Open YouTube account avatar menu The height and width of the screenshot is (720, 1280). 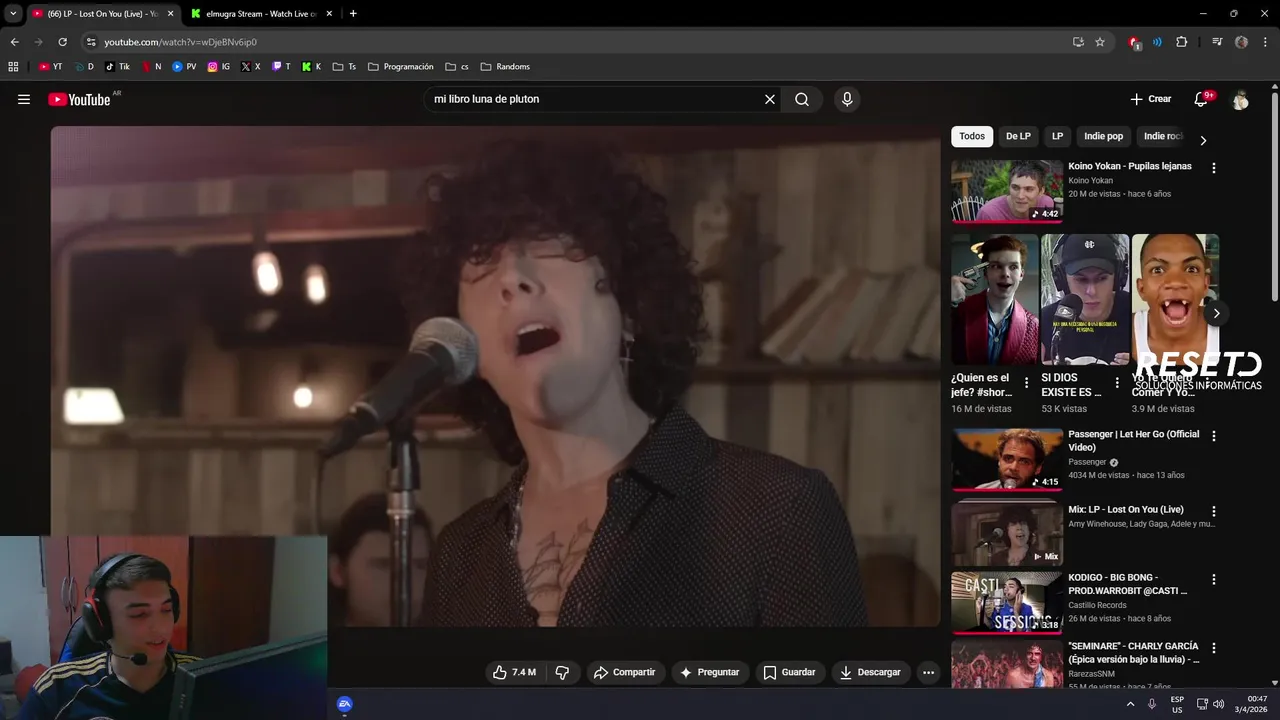coord(1240,99)
